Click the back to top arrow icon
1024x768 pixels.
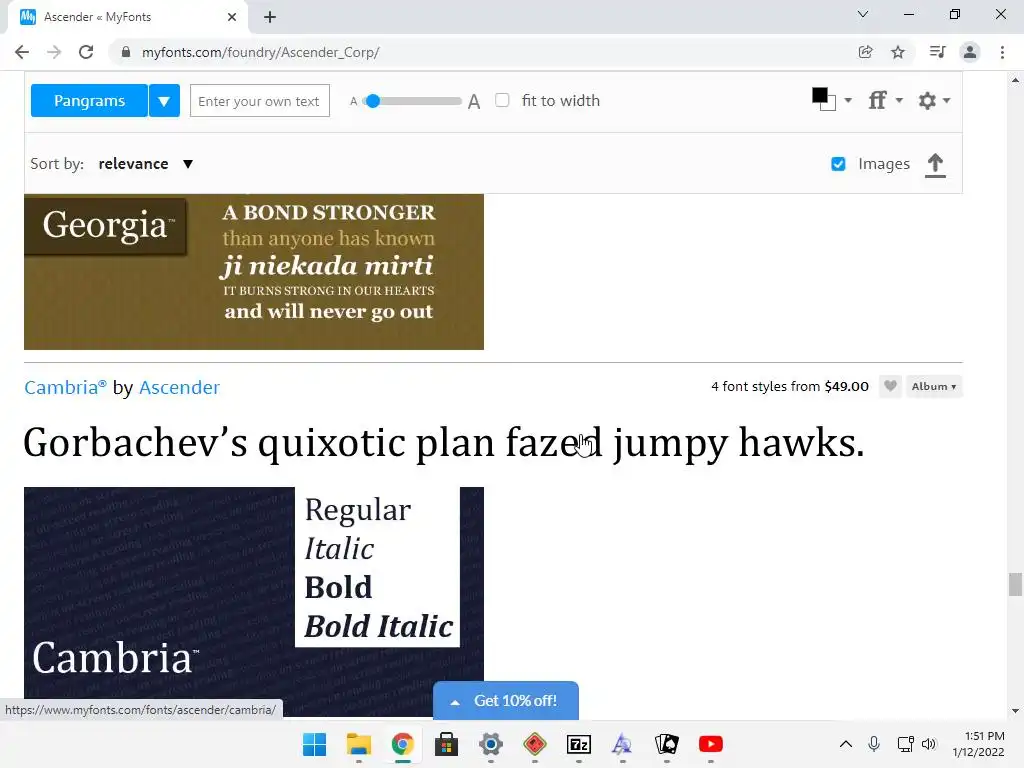[x=935, y=165]
